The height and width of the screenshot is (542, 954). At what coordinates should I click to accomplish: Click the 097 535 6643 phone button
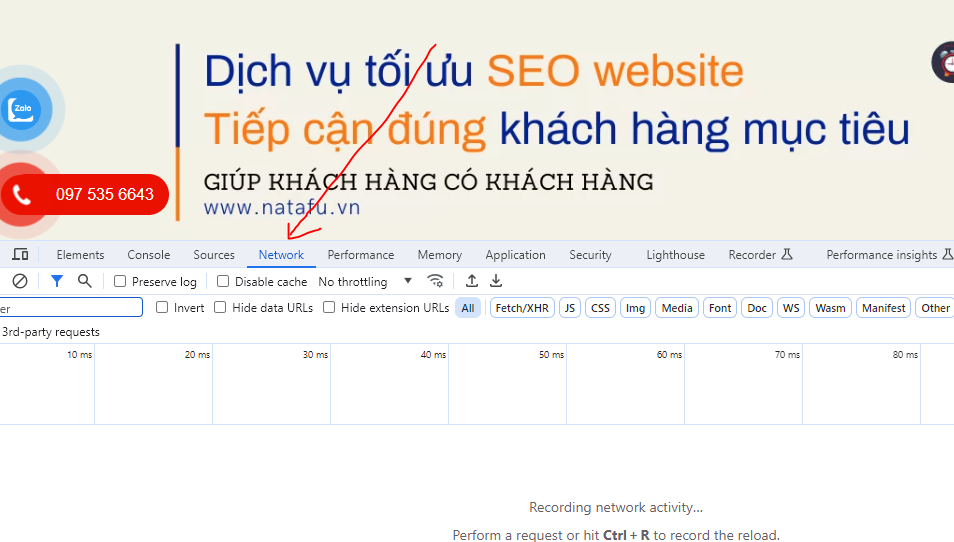(85, 195)
